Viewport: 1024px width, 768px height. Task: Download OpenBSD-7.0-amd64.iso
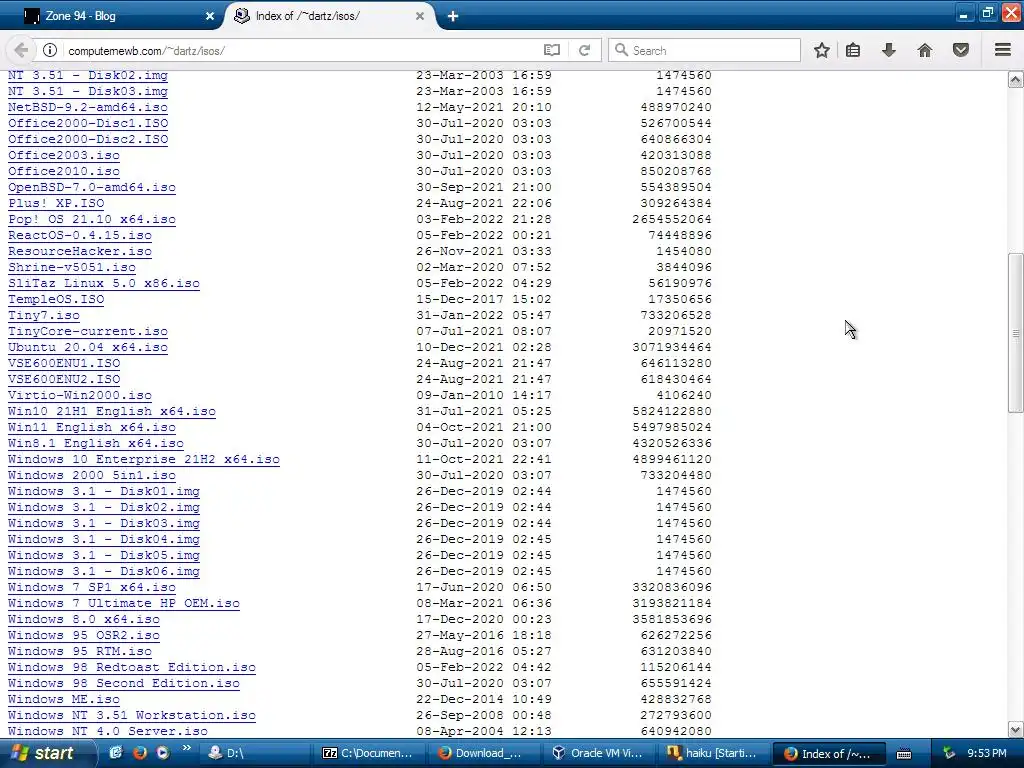[91, 187]
